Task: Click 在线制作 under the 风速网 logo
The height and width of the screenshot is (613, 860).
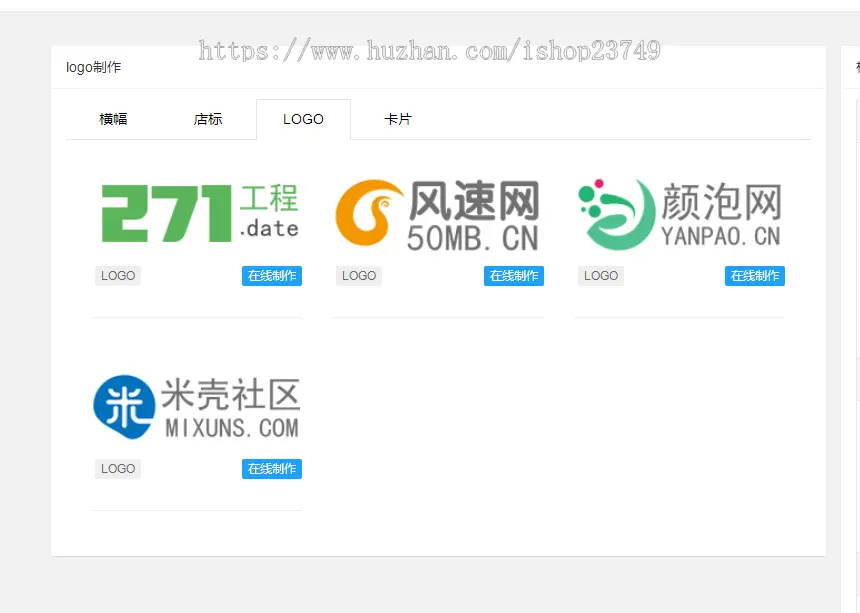Action: tap(514, 276)
